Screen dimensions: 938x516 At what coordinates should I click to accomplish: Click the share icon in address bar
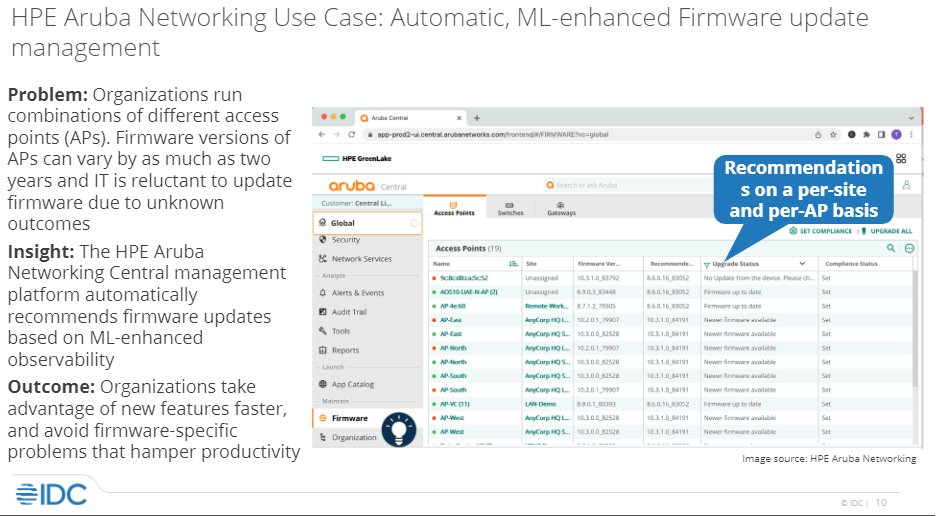coord(818,135)
